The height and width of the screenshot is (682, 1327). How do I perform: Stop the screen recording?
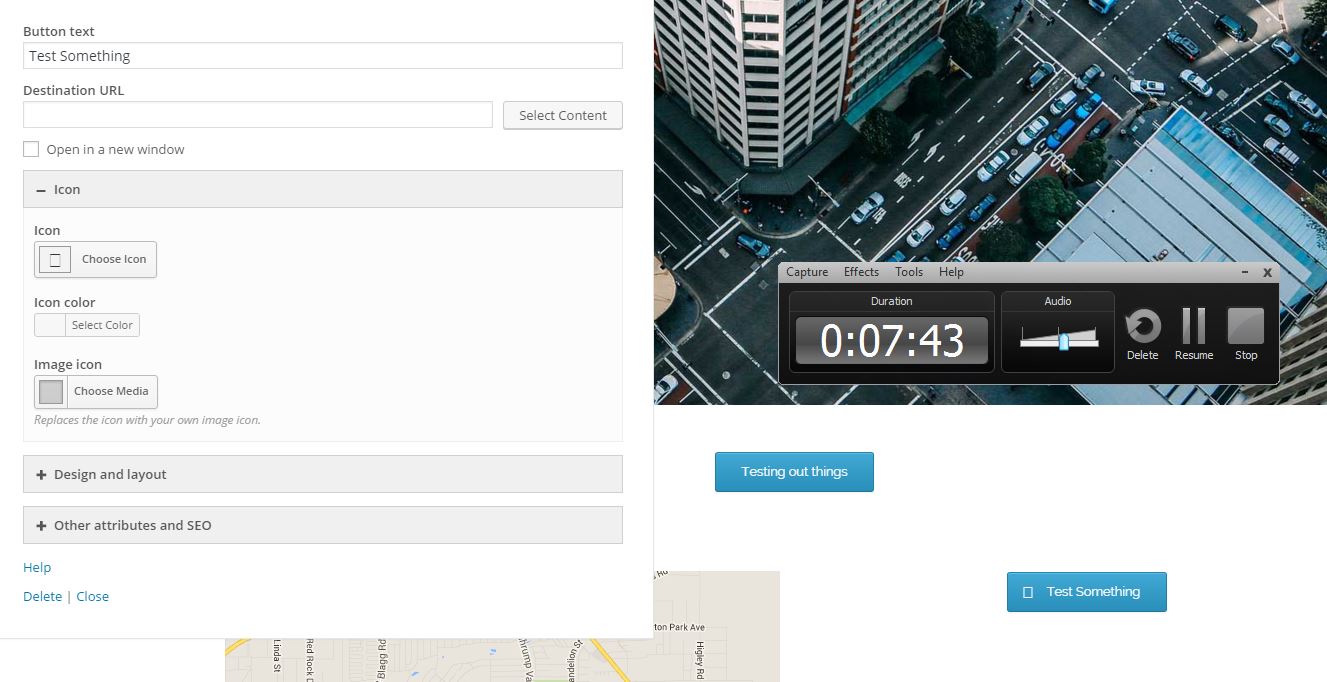[1246, 327]
